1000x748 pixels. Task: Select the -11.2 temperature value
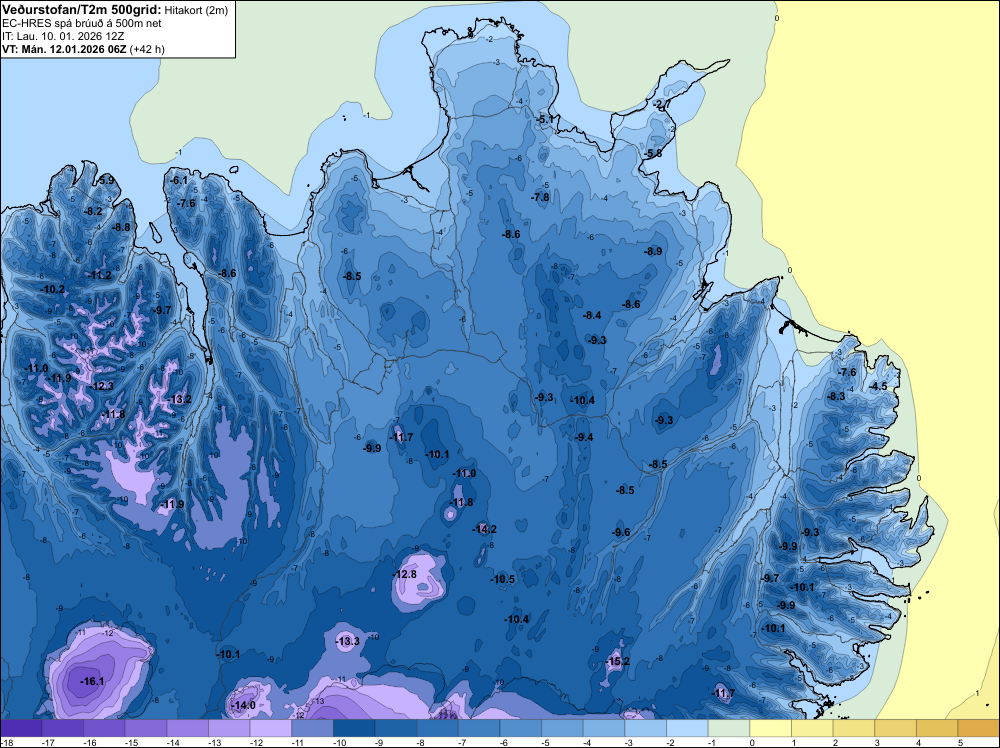99,275
